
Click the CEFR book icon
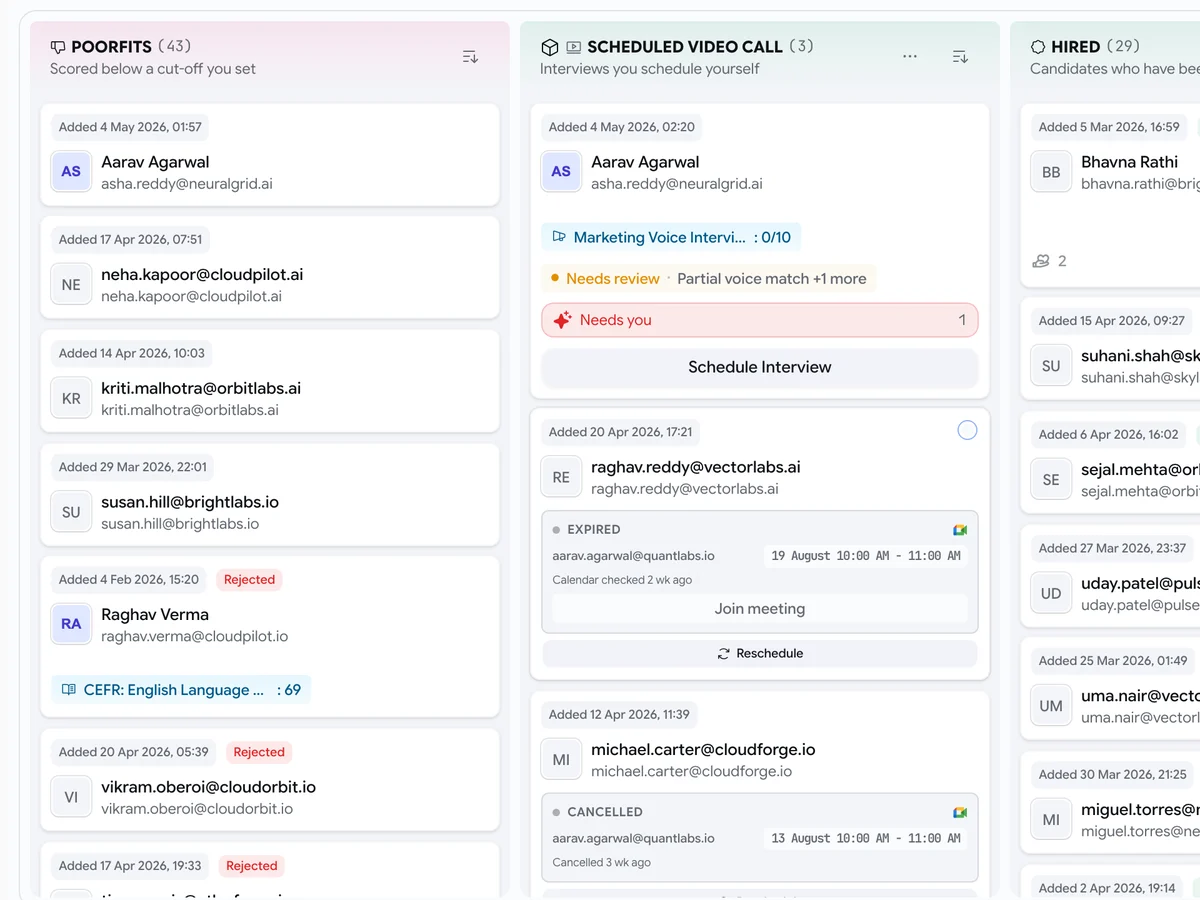(x=69, y=690)
